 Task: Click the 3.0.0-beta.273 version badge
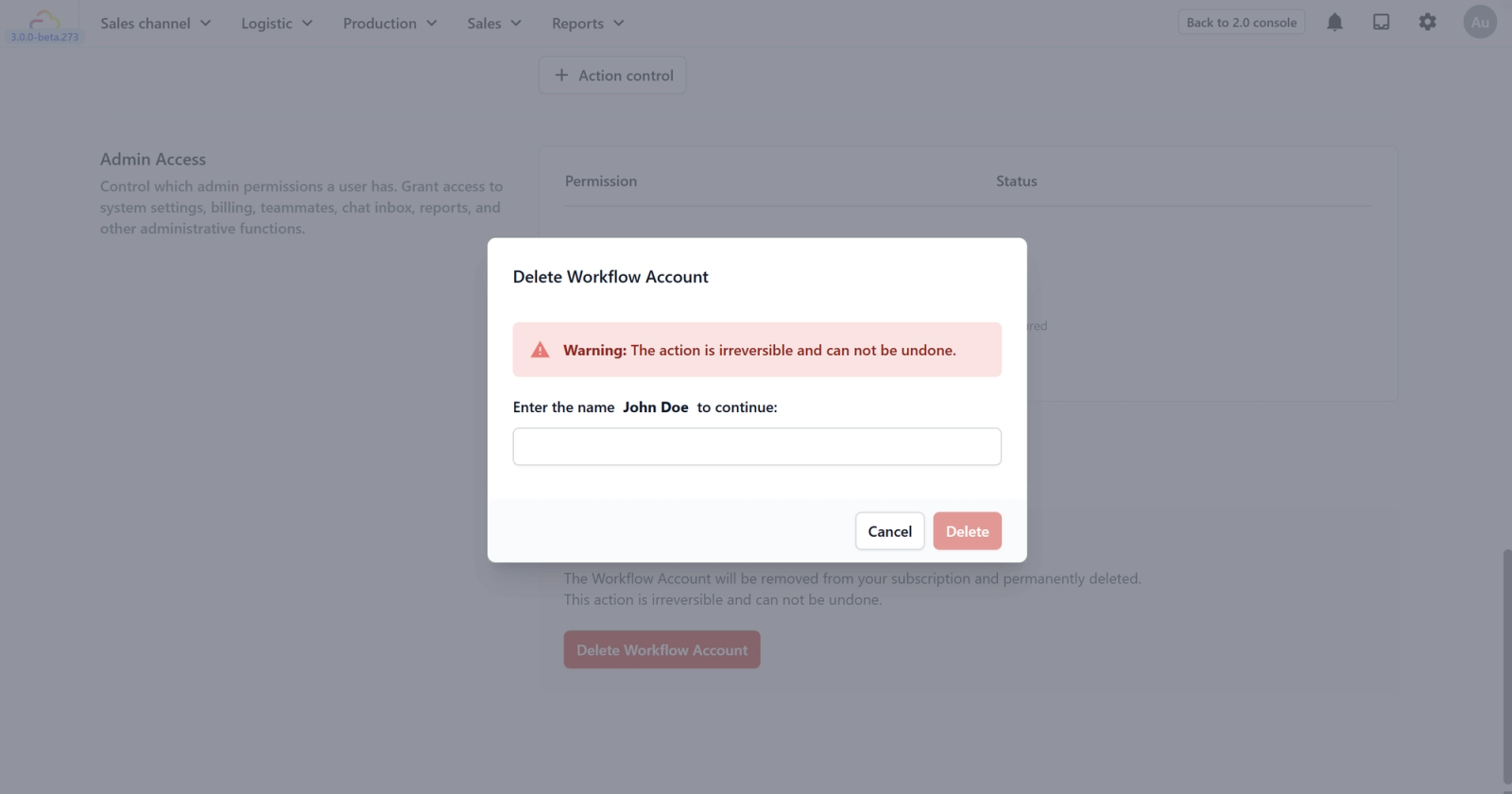tap(43, 38)
